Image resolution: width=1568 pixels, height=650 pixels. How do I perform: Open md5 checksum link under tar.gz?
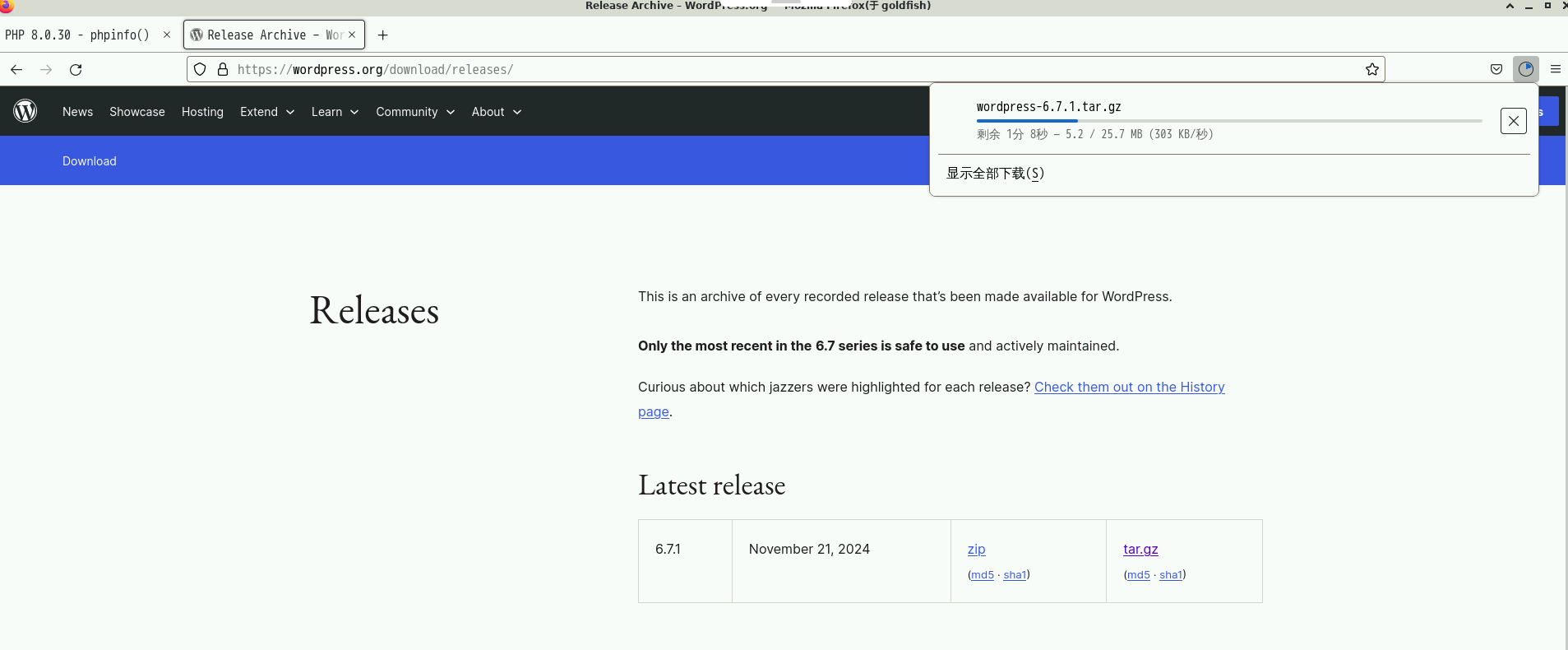point(1139,575)
